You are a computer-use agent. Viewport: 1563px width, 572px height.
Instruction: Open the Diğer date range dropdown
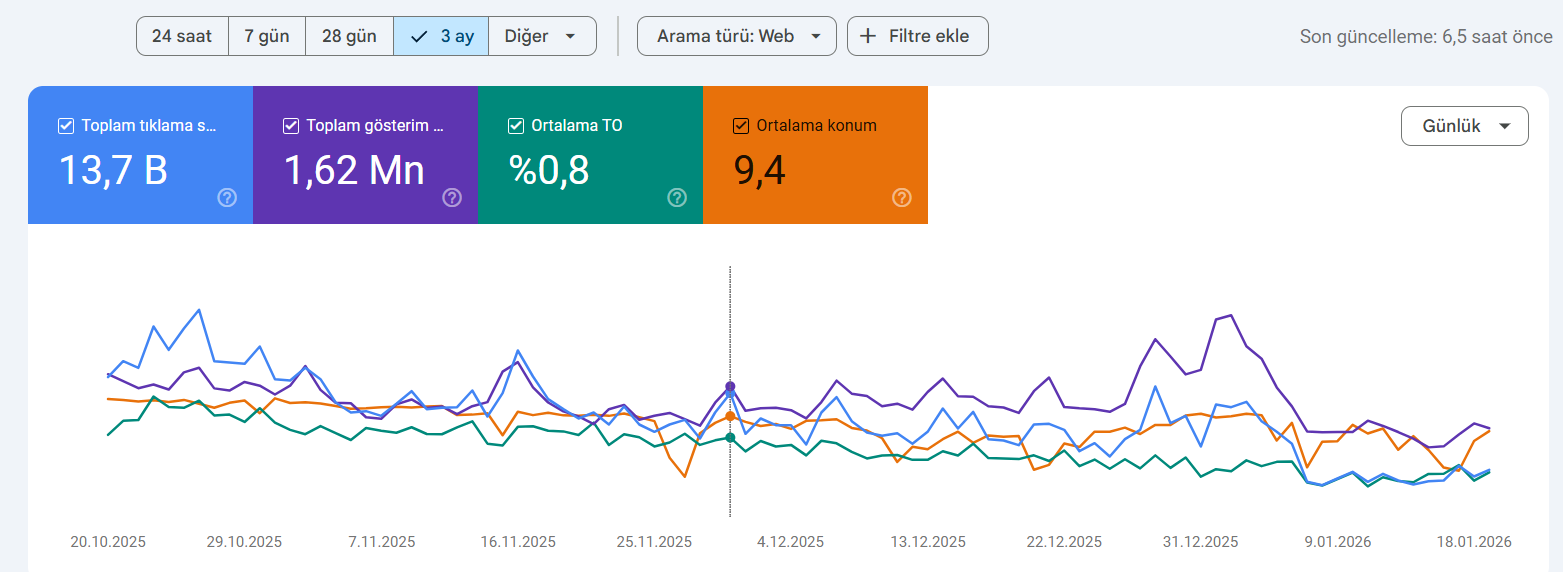point(542,36)
